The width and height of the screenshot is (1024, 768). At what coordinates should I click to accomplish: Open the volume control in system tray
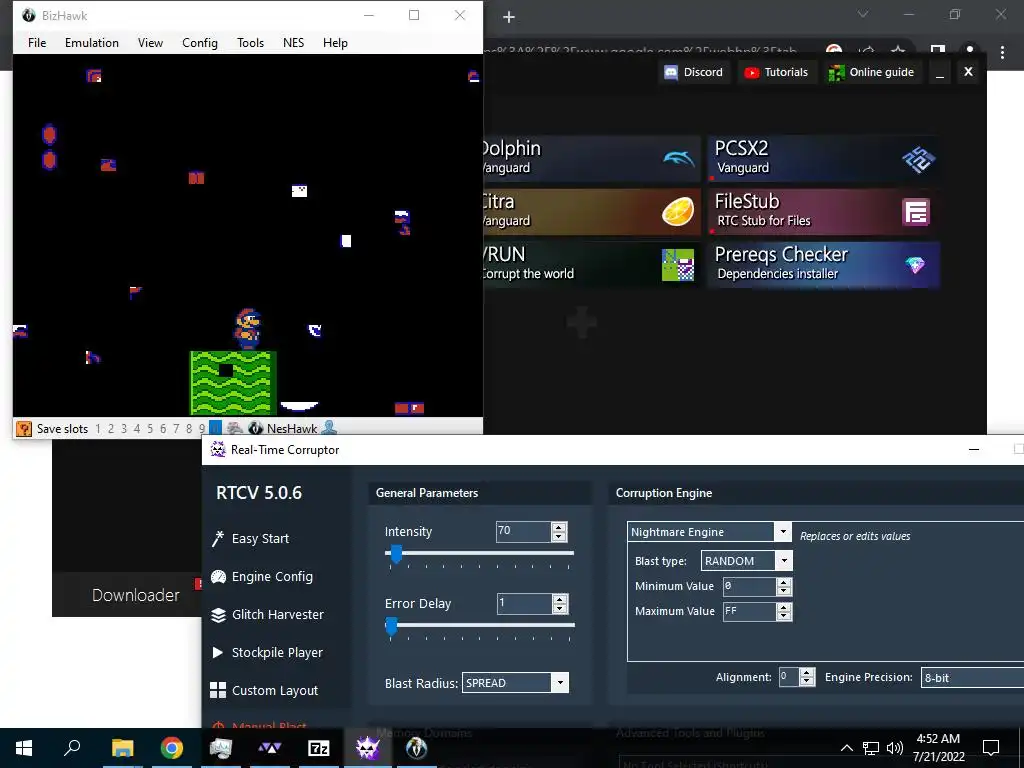pos(895,748)
